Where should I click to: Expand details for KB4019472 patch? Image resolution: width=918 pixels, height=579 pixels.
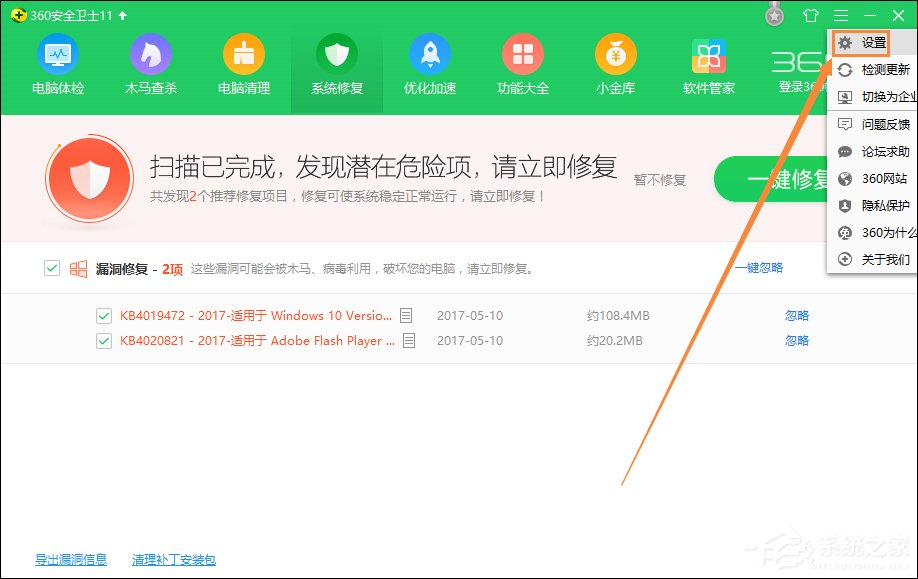[x=407, y=315]
